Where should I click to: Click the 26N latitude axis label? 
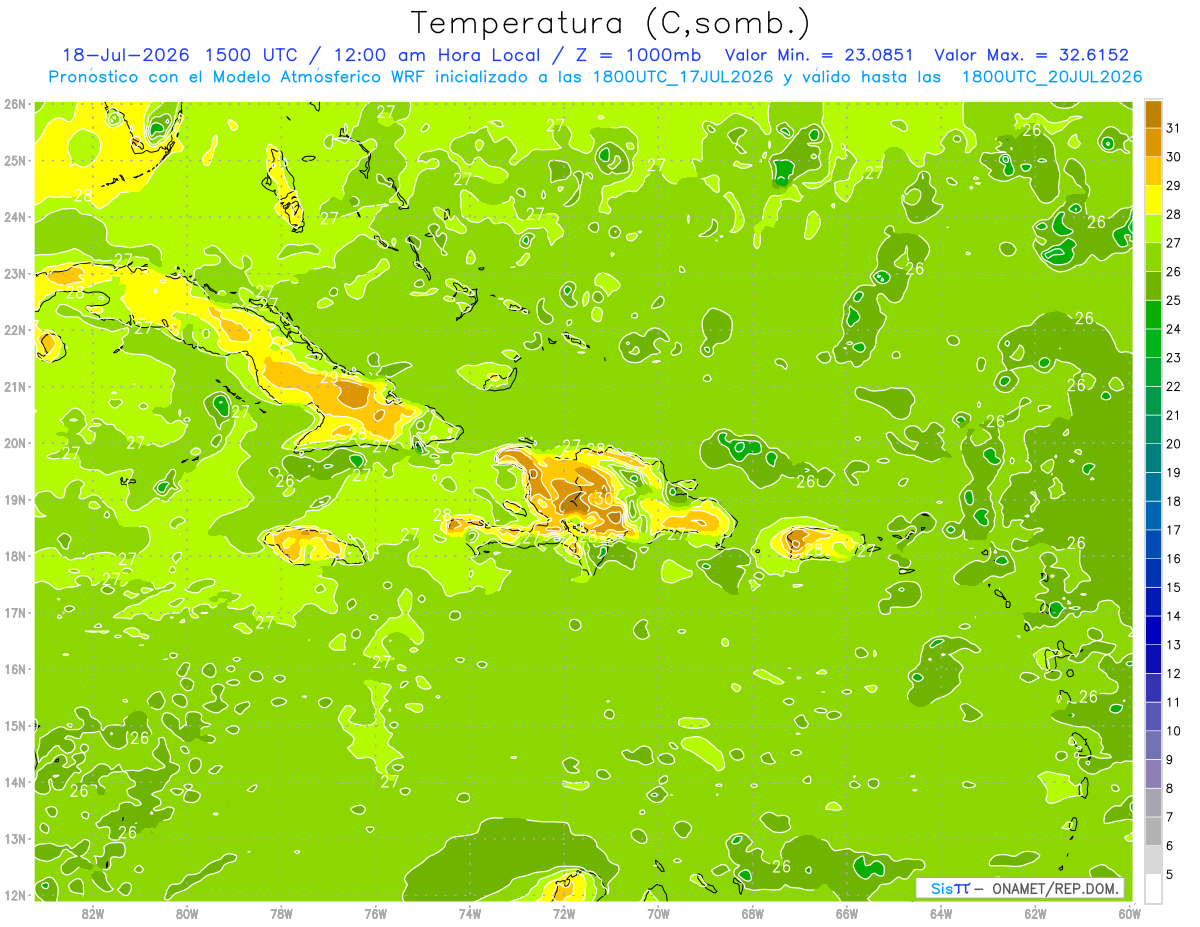pos(14,104)
